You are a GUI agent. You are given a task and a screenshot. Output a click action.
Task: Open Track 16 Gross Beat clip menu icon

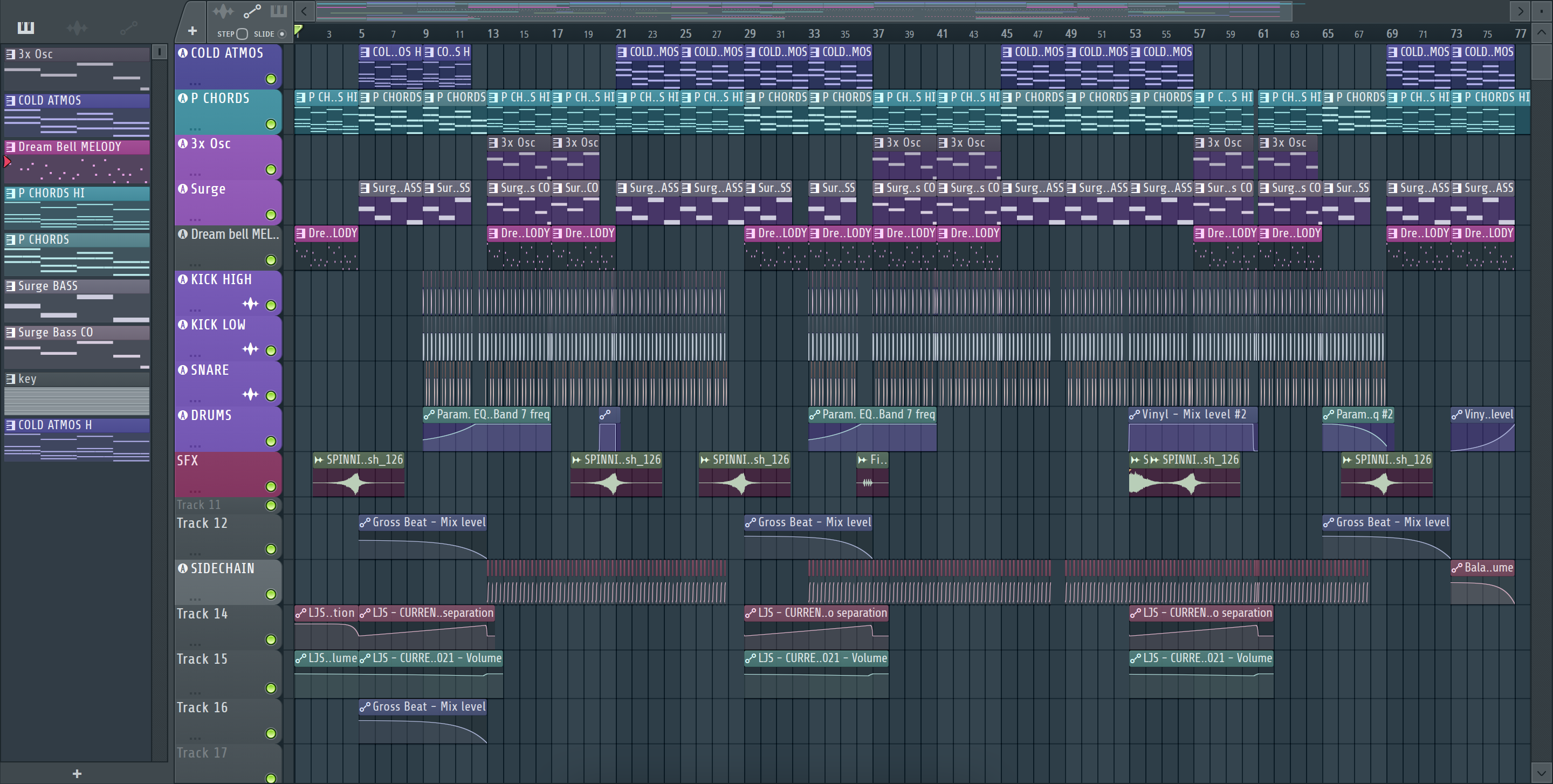365,707
